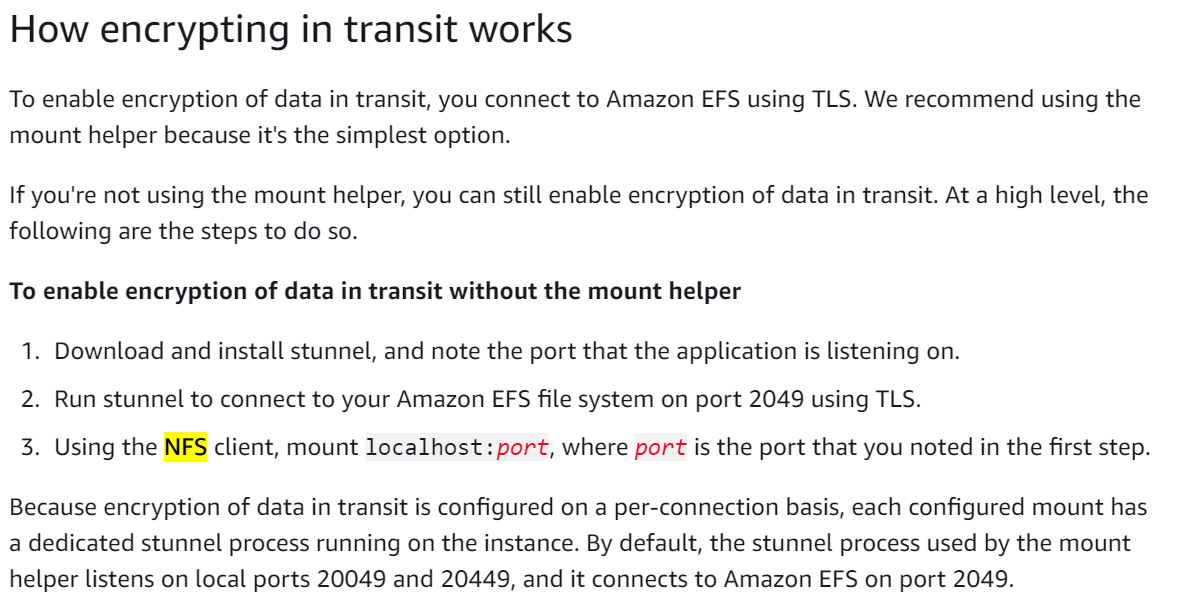Screen dimensions: 1179x603
Task: Click step 3 'Using the NFS client' text
Action: click(x=602, y=447)
